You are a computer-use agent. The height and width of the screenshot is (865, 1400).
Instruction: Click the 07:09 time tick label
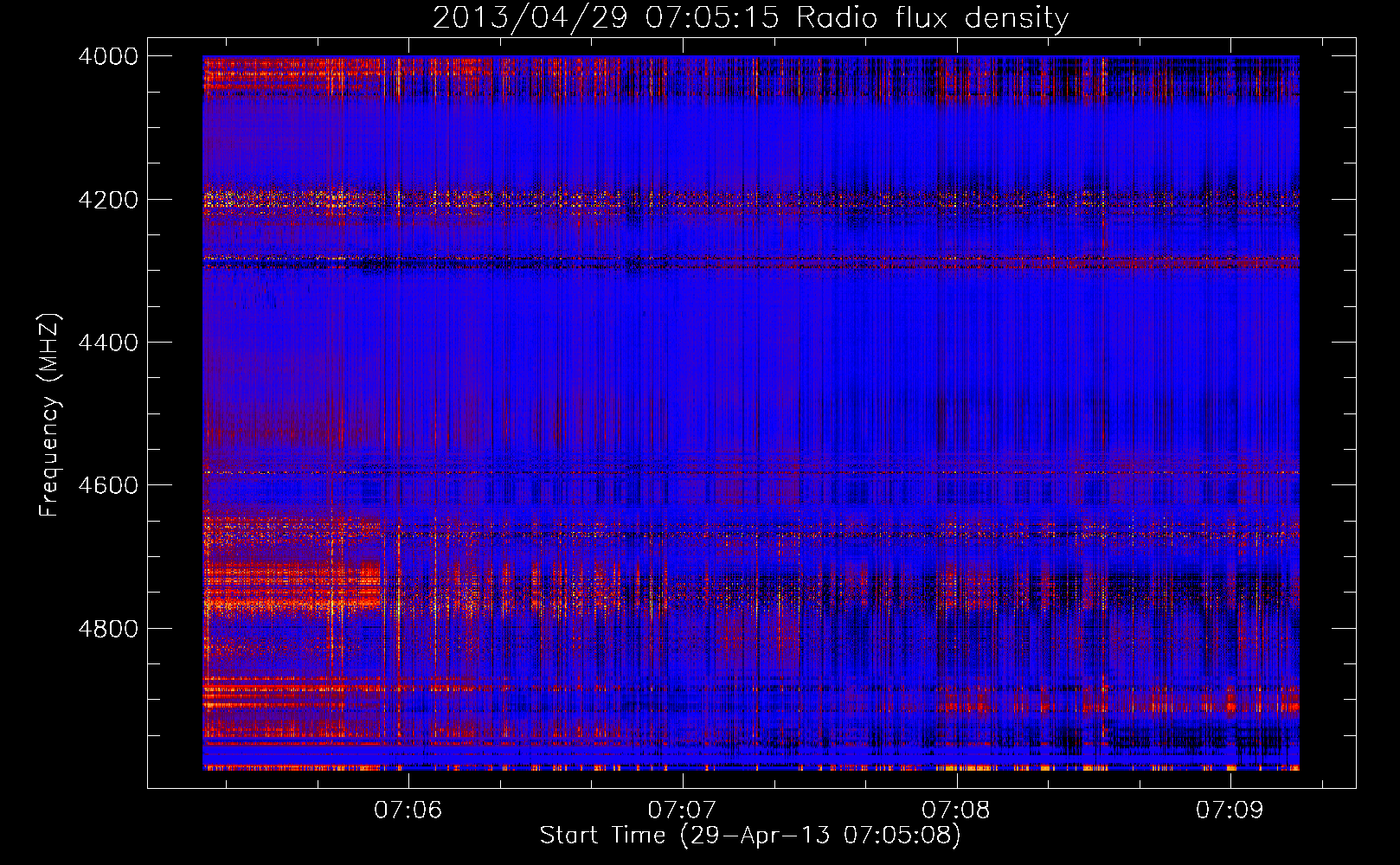(x=1230, y=810)
